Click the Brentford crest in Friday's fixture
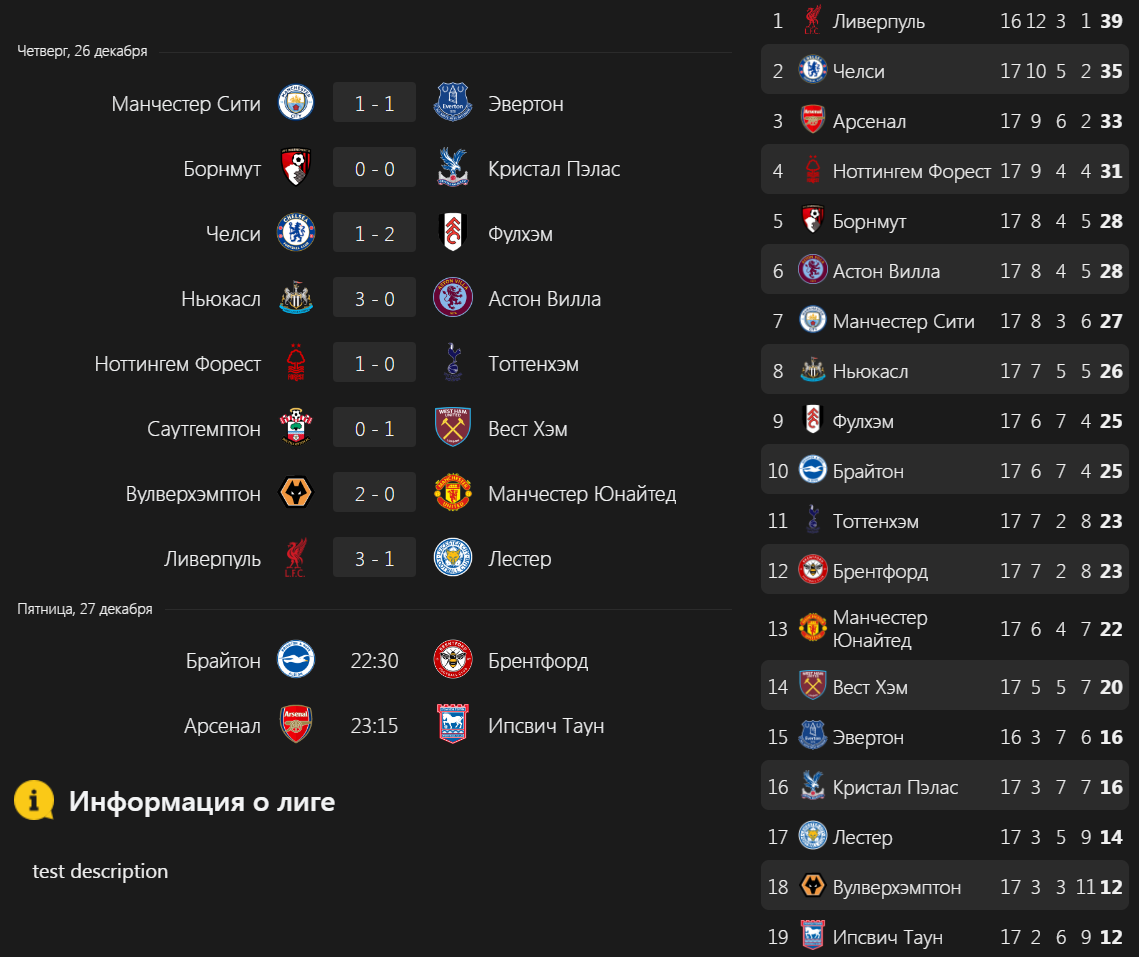Image resolution: width=1139 pixels, height=957 pixels. [453, 660]
